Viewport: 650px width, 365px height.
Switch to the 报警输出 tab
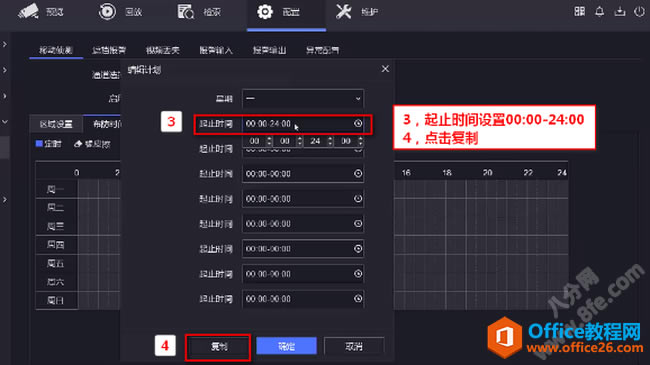tap(269, 50)
